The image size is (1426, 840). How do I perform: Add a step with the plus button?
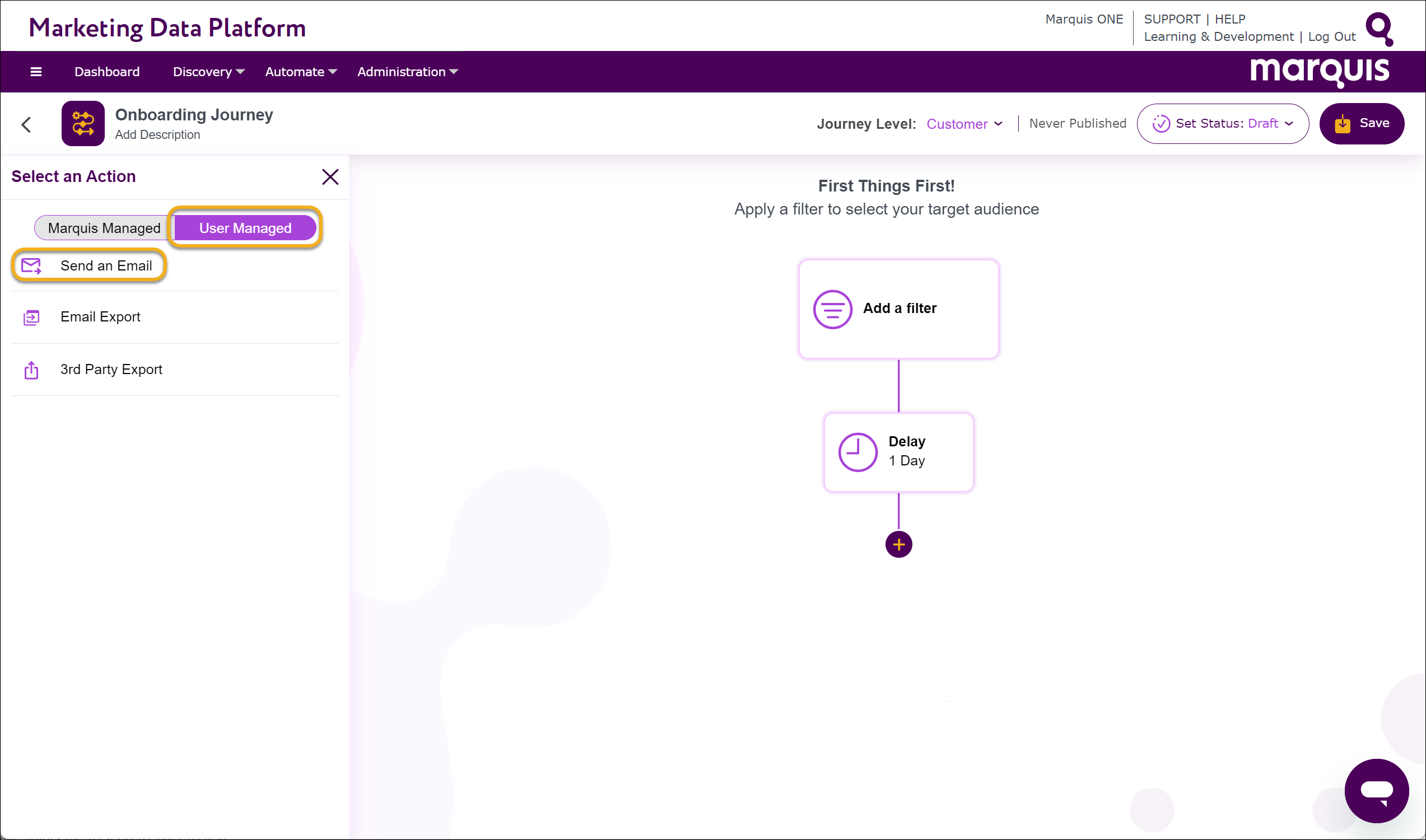pos(898,544)
